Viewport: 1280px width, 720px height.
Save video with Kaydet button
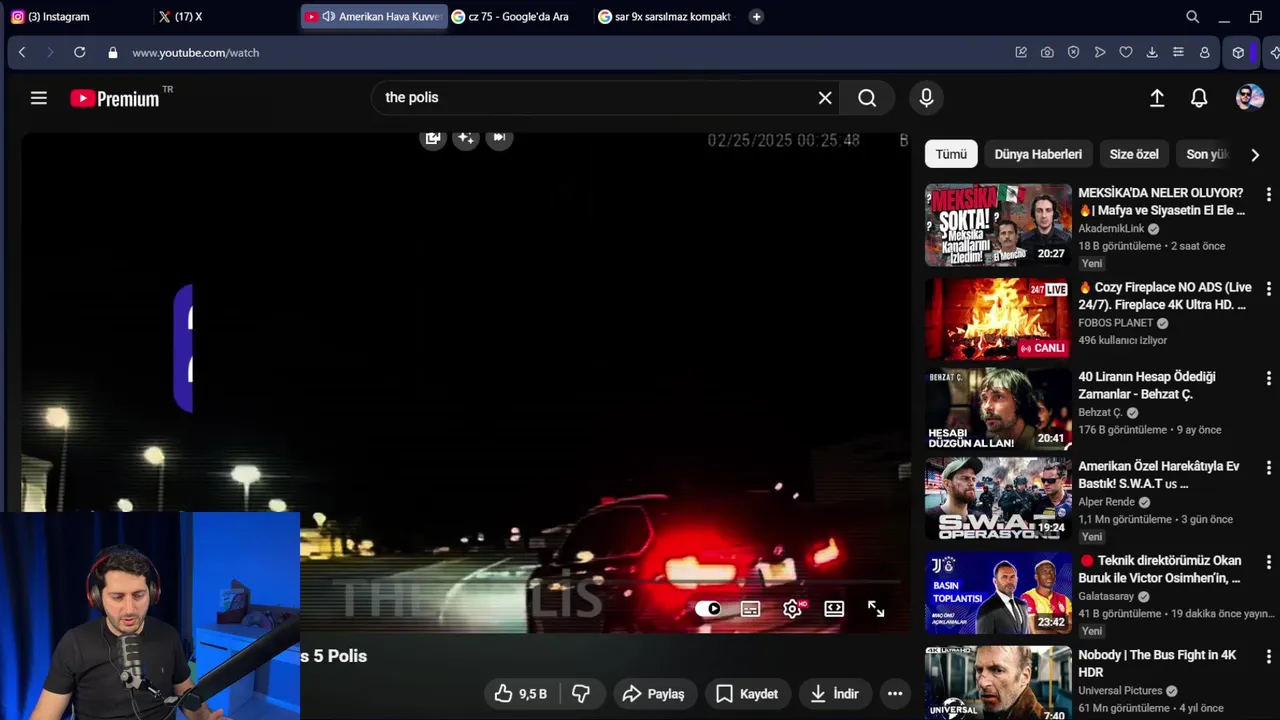(x=748, y=694)
